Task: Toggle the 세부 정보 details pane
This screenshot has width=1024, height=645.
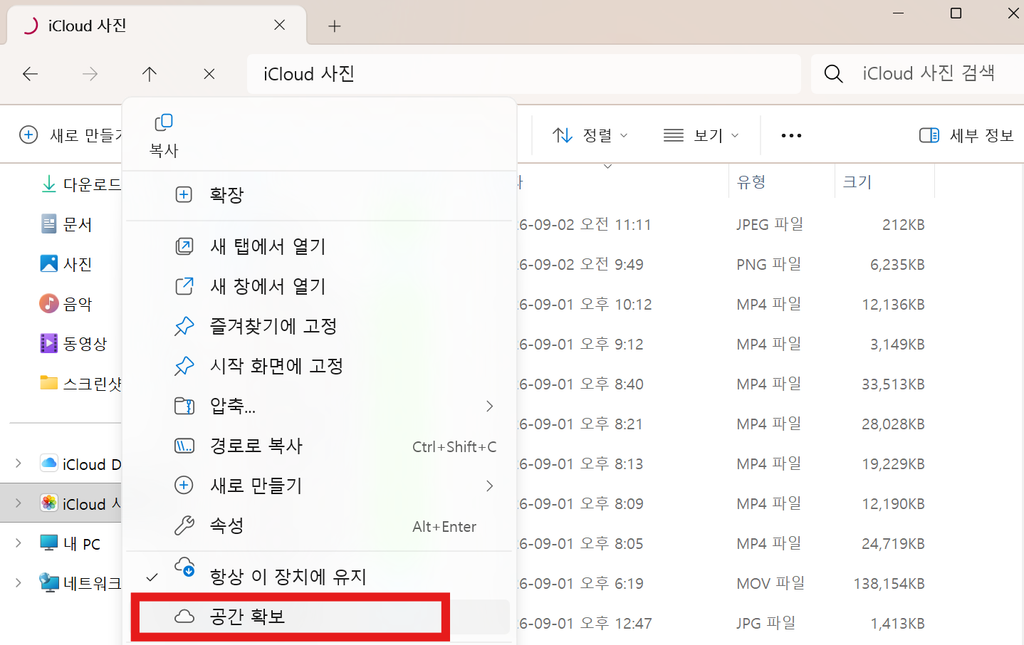Action: tap(967, 135)
